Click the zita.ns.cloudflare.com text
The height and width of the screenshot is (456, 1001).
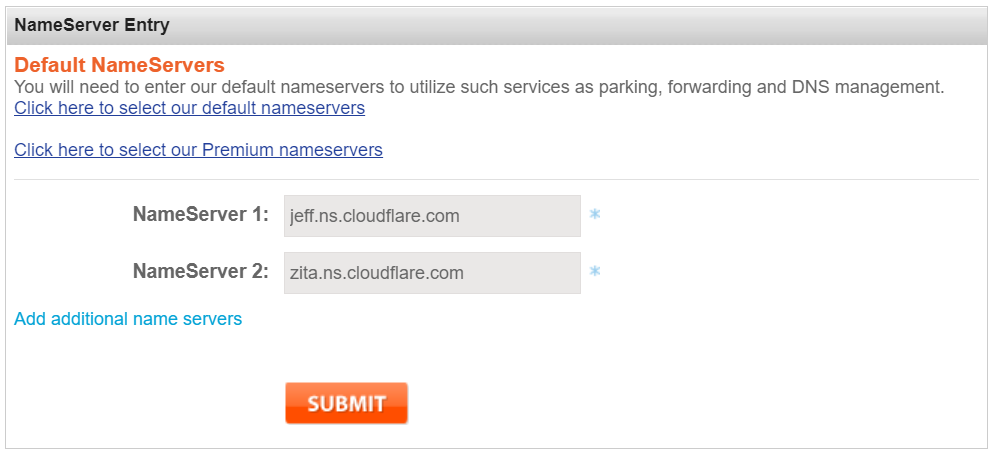pyautogui.click(x=376, y=273)
